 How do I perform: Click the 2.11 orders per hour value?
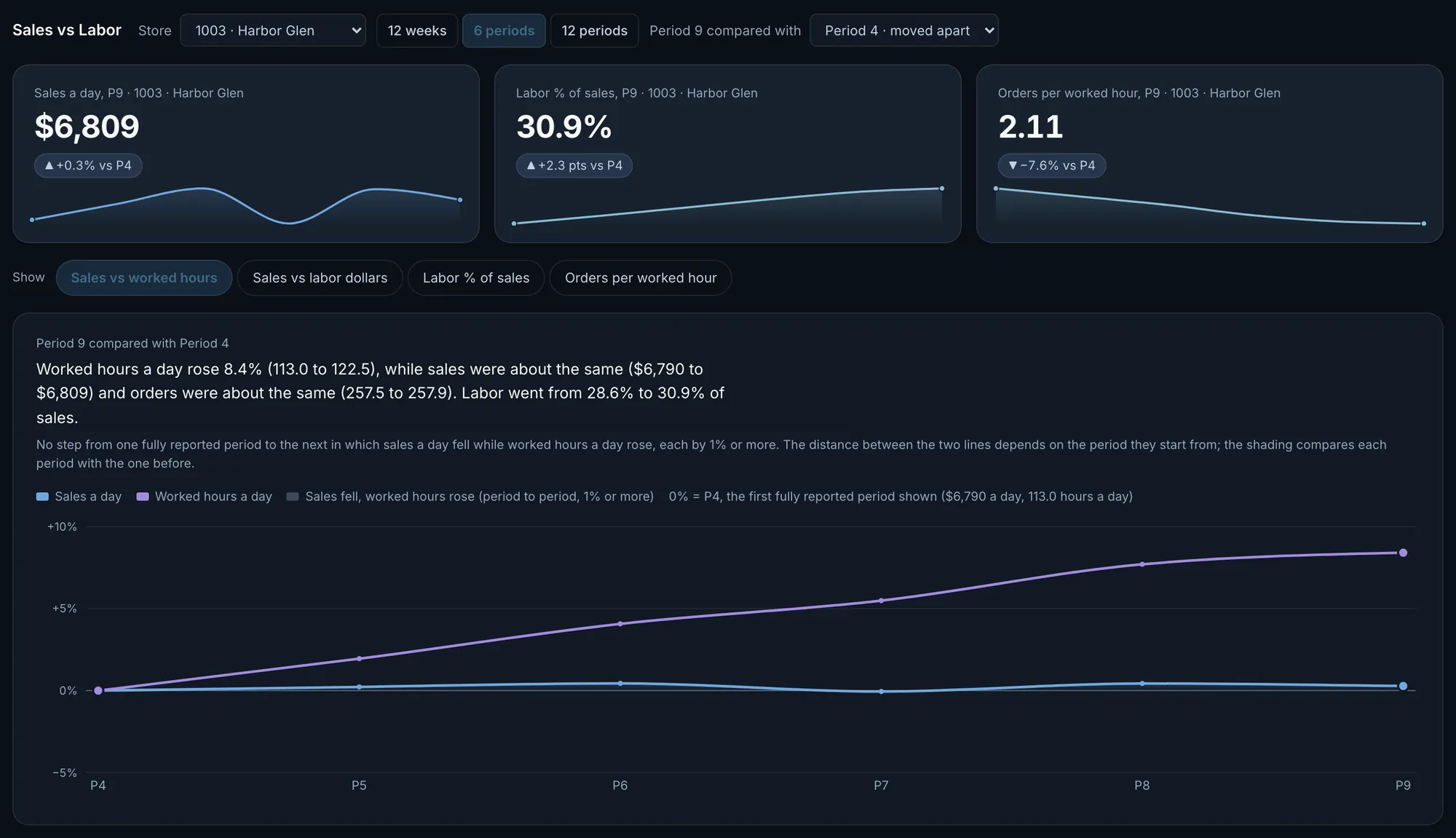click(1030, 127)
